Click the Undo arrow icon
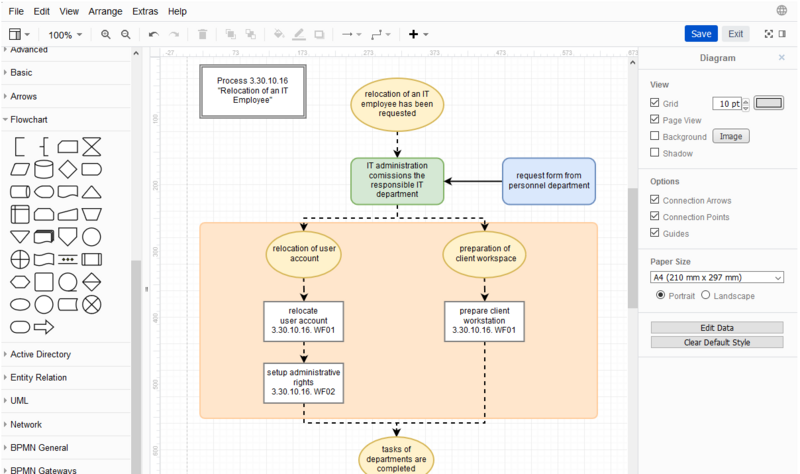Image resolution: width=800 pixels, height=474 pixels. tap(153, 34)
